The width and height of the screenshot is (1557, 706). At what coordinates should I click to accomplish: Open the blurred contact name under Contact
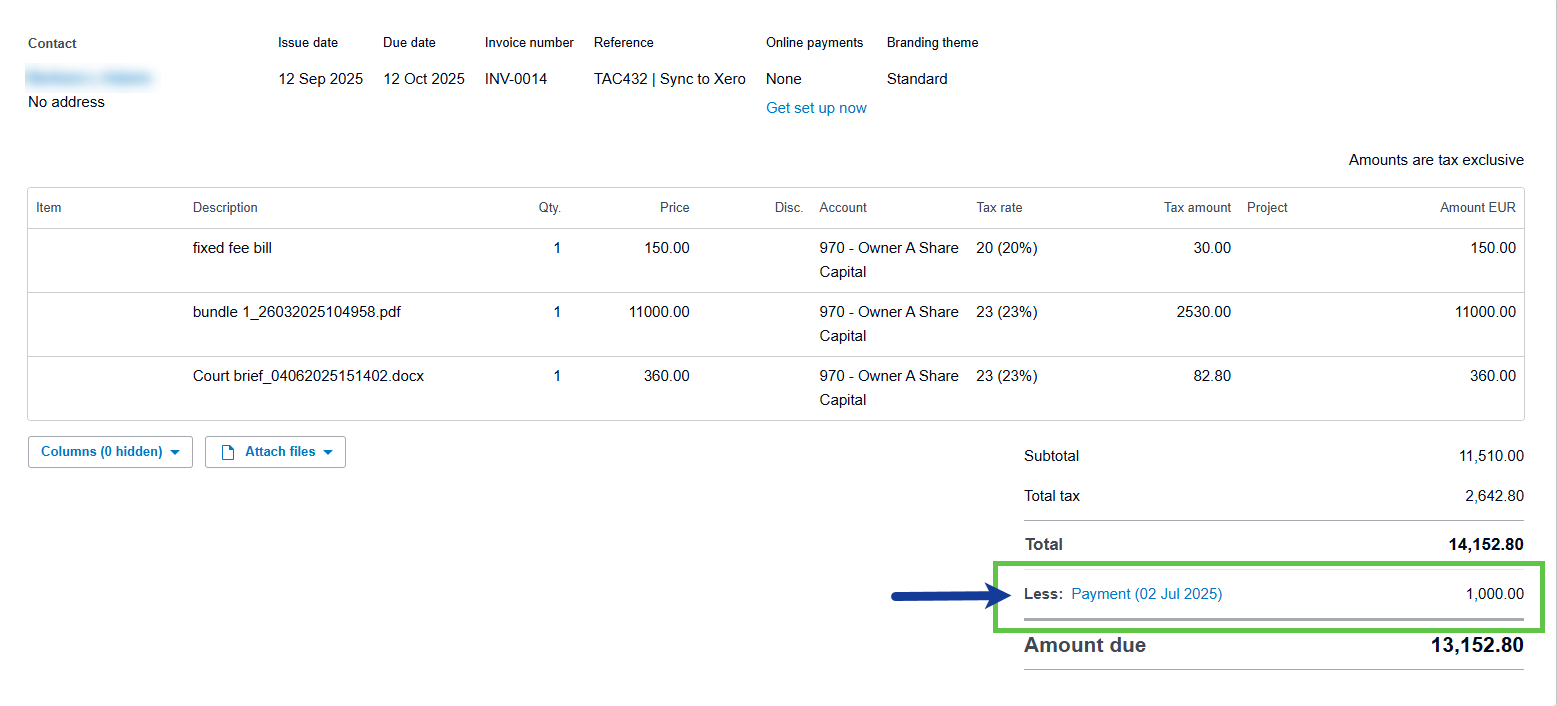click(89, 78)
